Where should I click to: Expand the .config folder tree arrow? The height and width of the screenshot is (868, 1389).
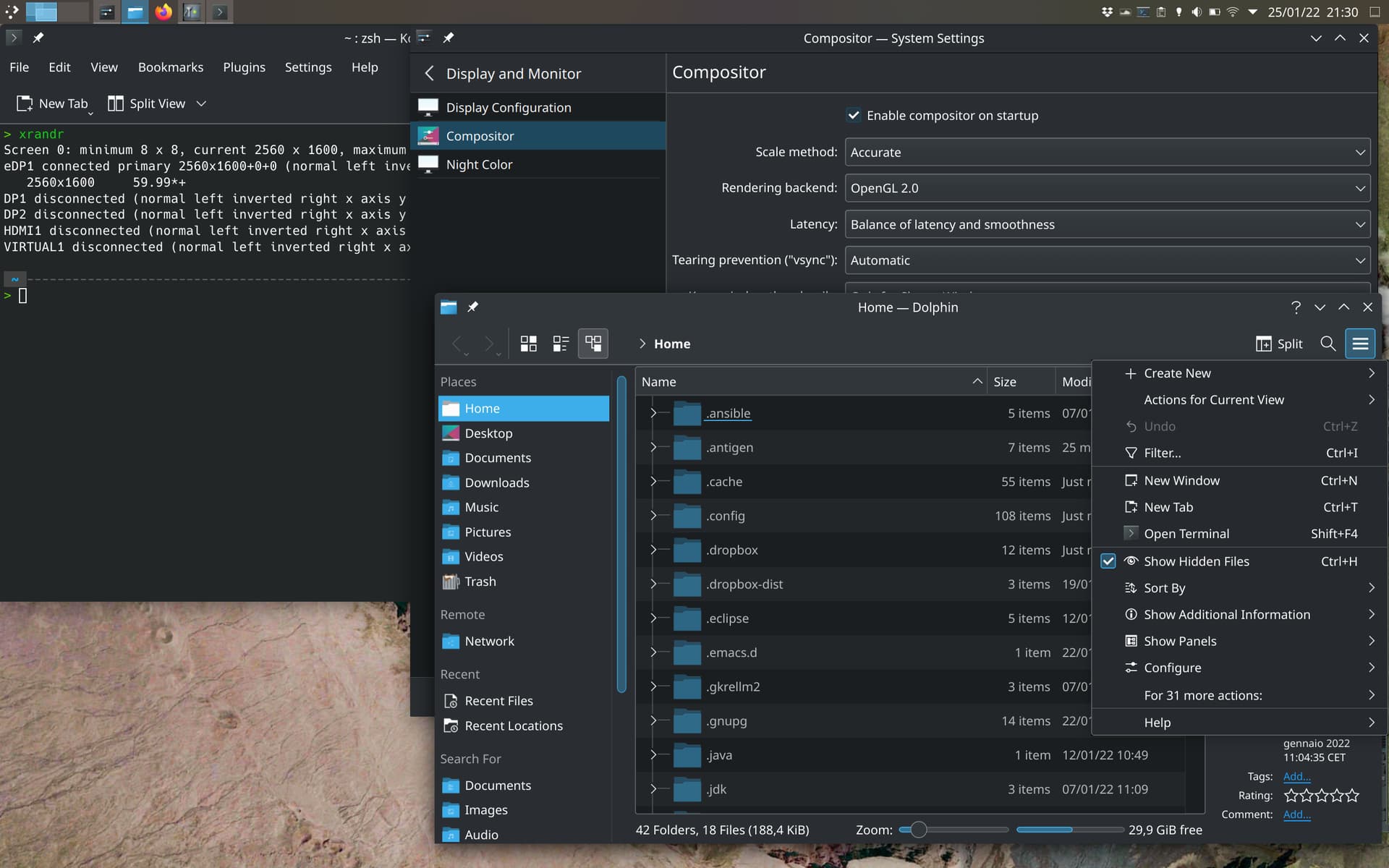click(653, 516)
